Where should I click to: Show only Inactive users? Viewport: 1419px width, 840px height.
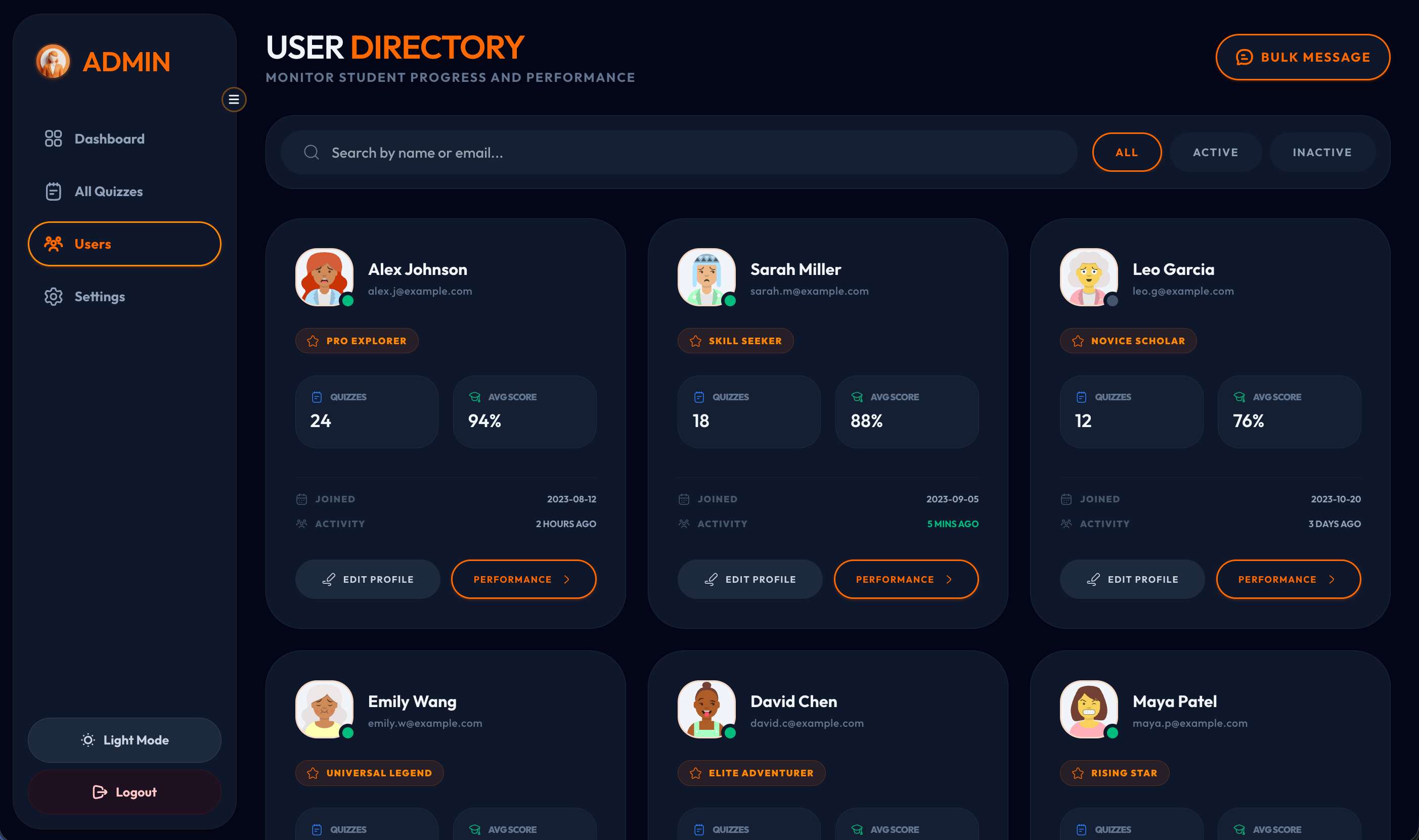pos(1321,152)
